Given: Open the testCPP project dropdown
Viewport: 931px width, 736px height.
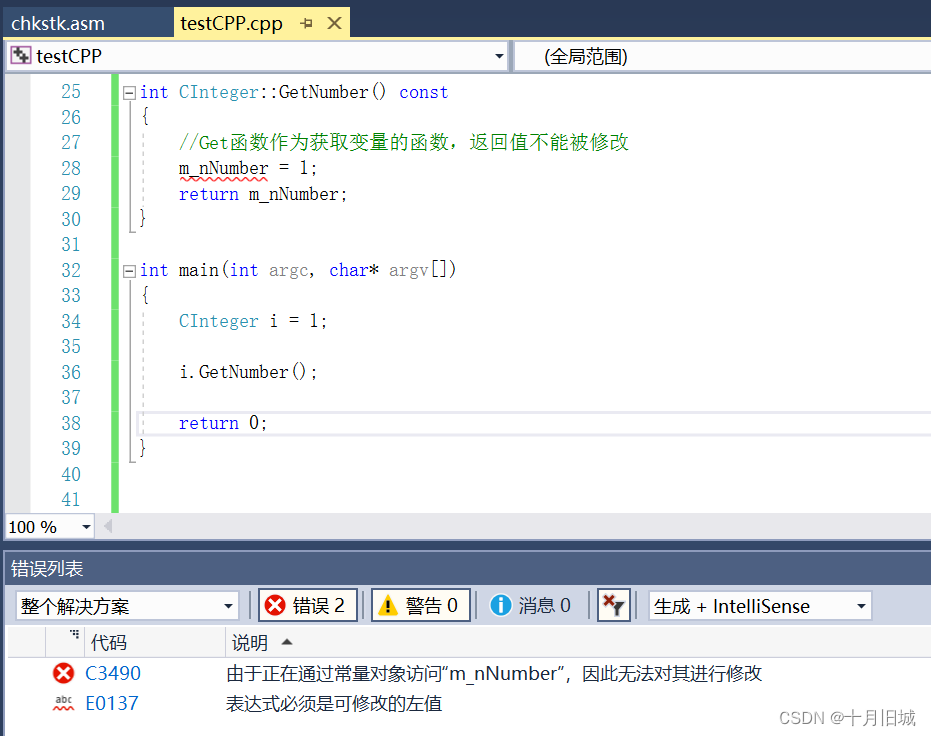Looking at the screenshot, I should [x=499, y=56].
